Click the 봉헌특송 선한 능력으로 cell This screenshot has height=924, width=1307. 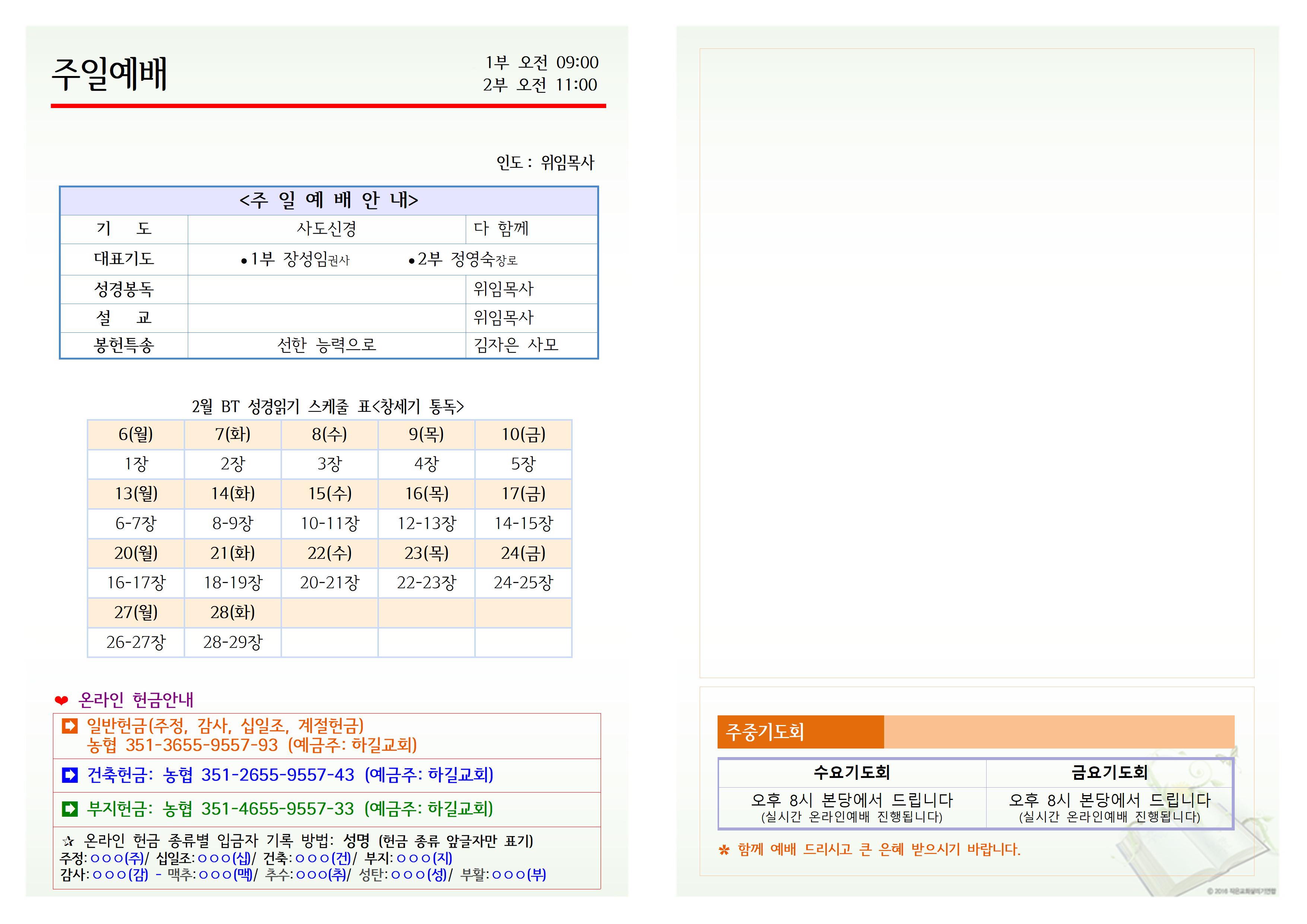click(327, 345)
